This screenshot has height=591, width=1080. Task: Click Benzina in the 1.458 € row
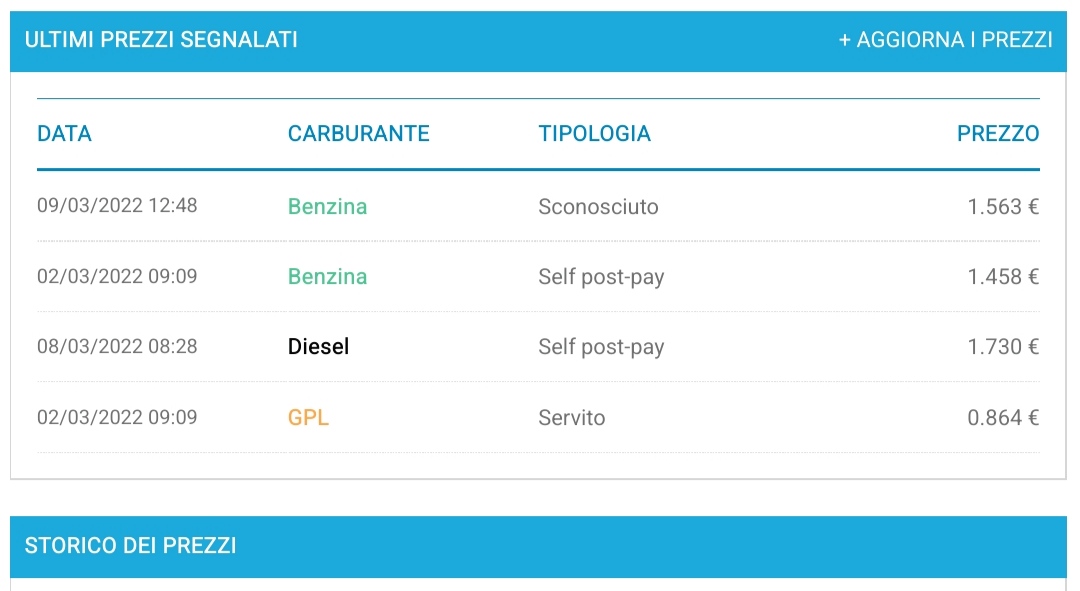327,277
